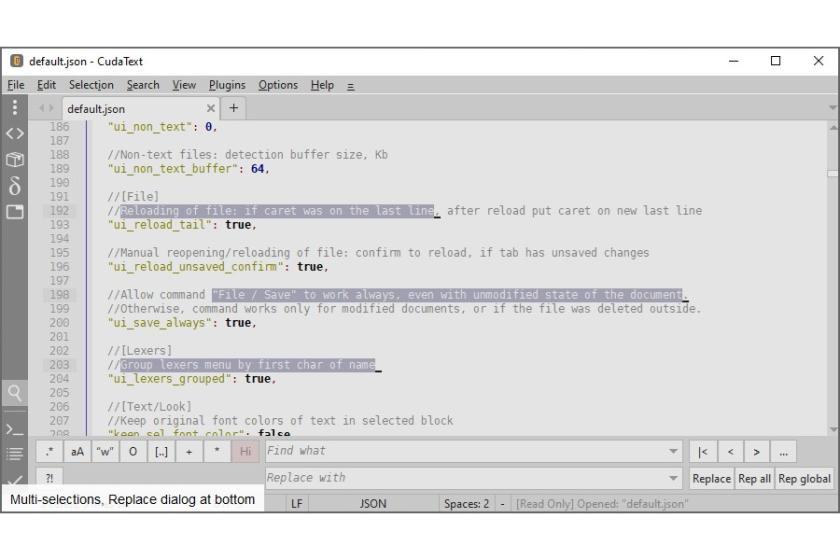Viewport: 840px width, 560px height.
Task: Change line ending LF in status bar
Action: click(x=297, y=504)
